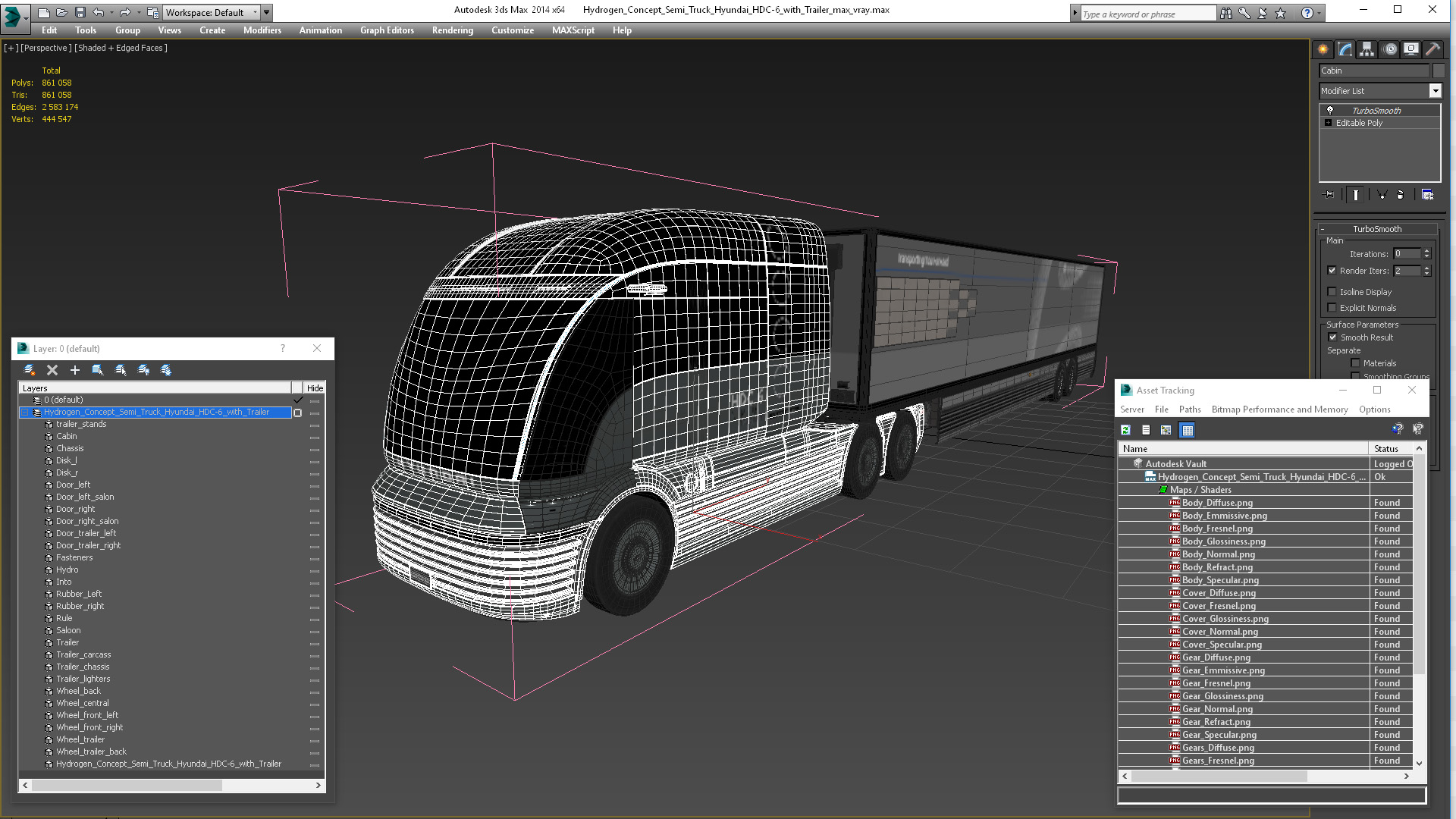This screenshot has height=819, width=1456.
Task: Open the Edit menu
Action: click(49, 30)
